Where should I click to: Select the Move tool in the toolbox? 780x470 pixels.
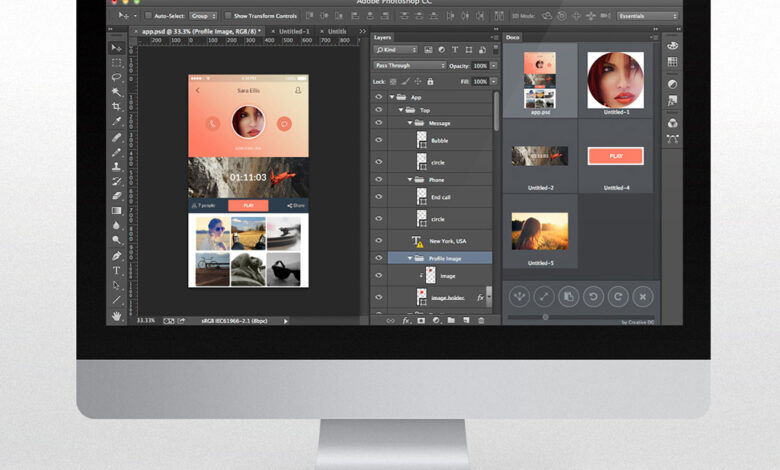(x=117, y=47)
